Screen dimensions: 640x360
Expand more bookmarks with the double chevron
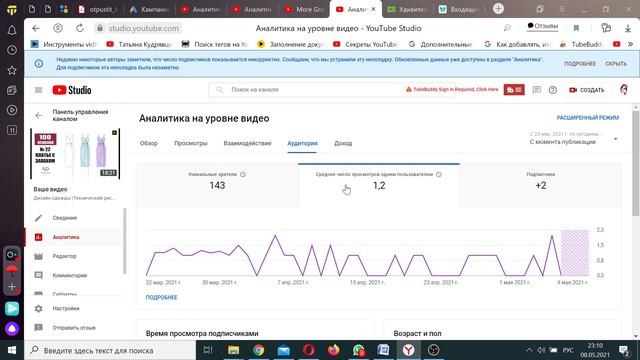tap(630, 44)
